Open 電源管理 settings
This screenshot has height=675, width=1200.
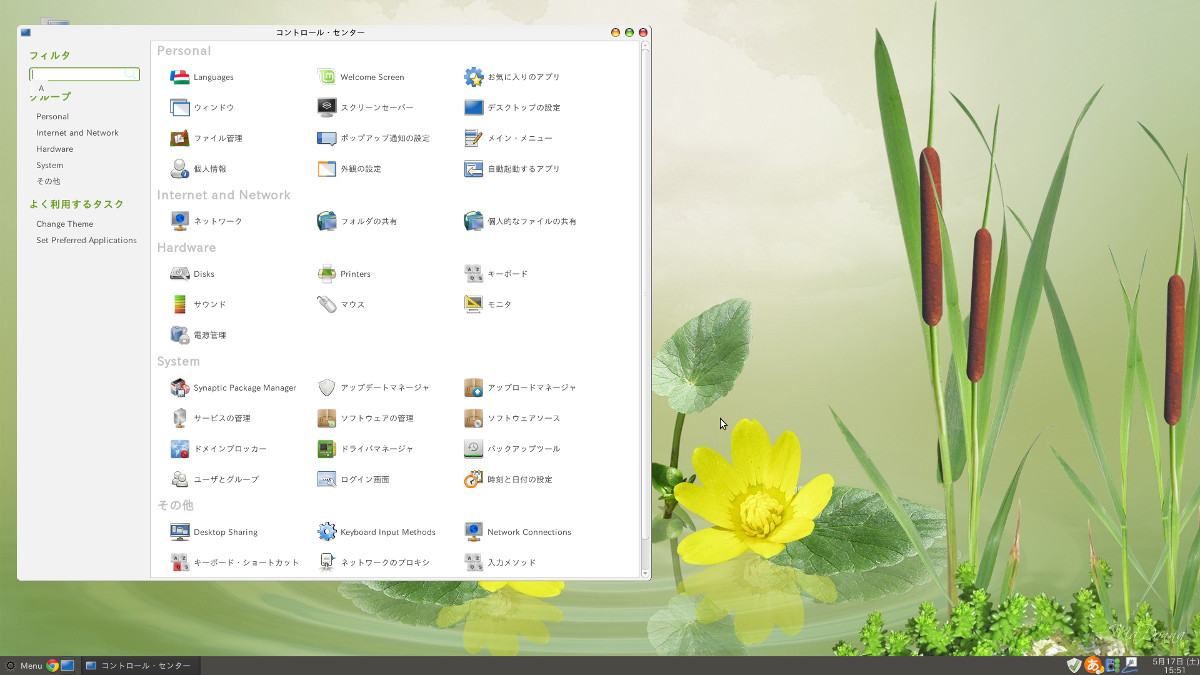tap(198, 335)
